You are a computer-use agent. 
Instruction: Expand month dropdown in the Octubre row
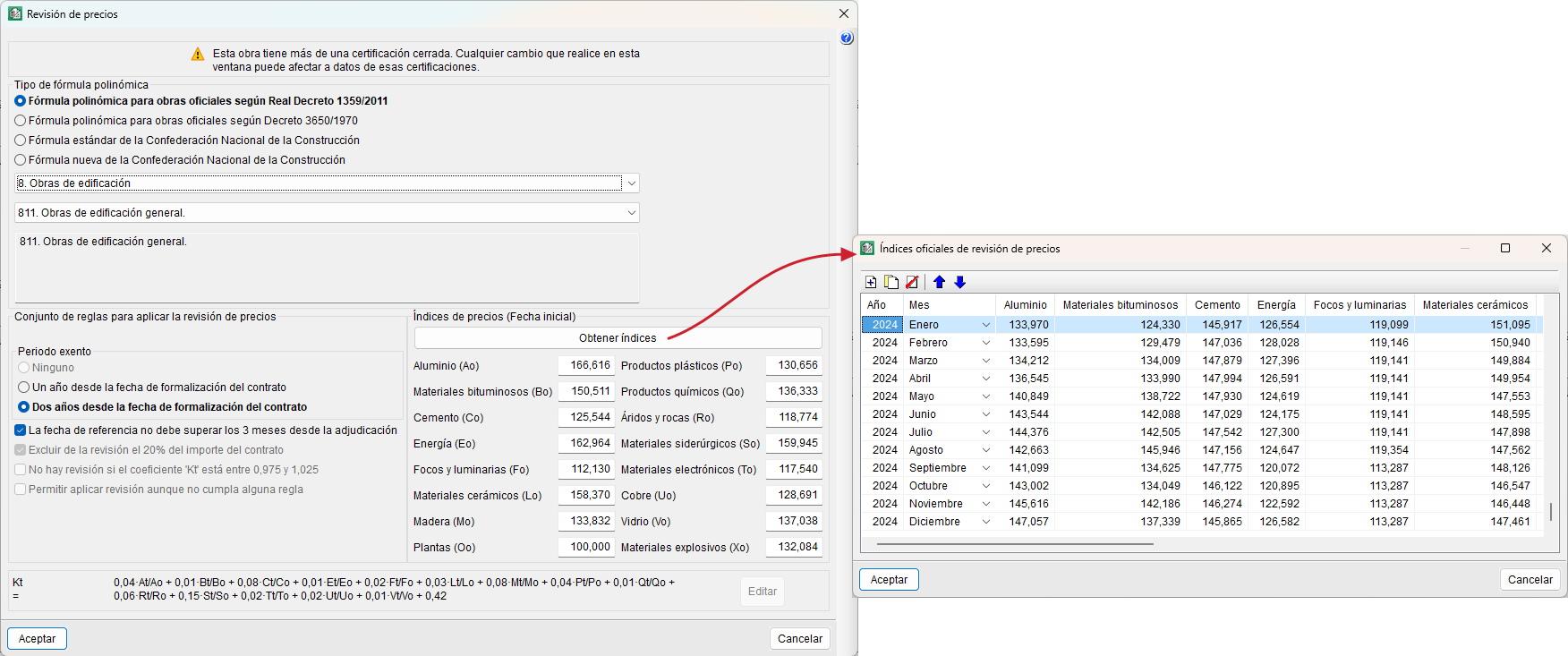[986, 486]
